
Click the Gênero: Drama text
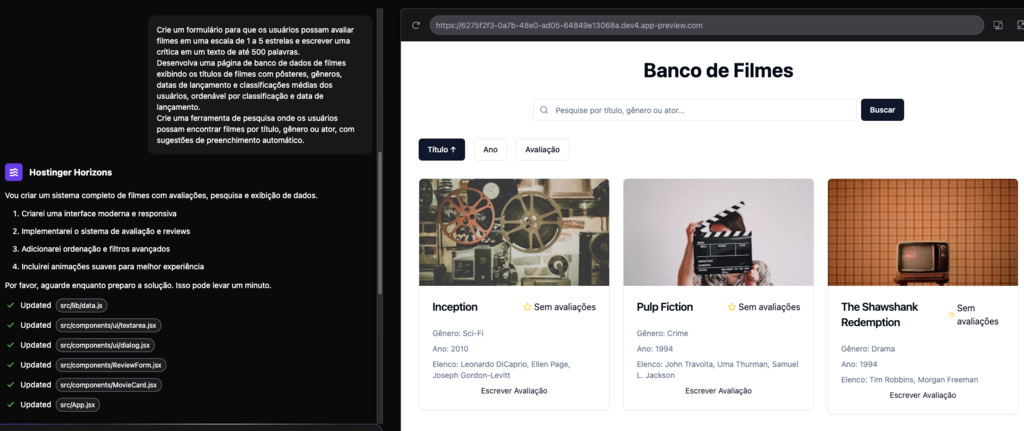tap(868, 349)
